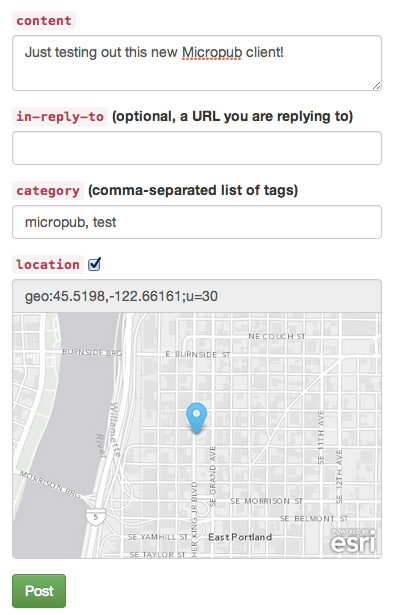Image resolution: width=394 pixels, height=615 pixels.
Task: Click the textarea resize handle corner
Action: pos(376,86)
